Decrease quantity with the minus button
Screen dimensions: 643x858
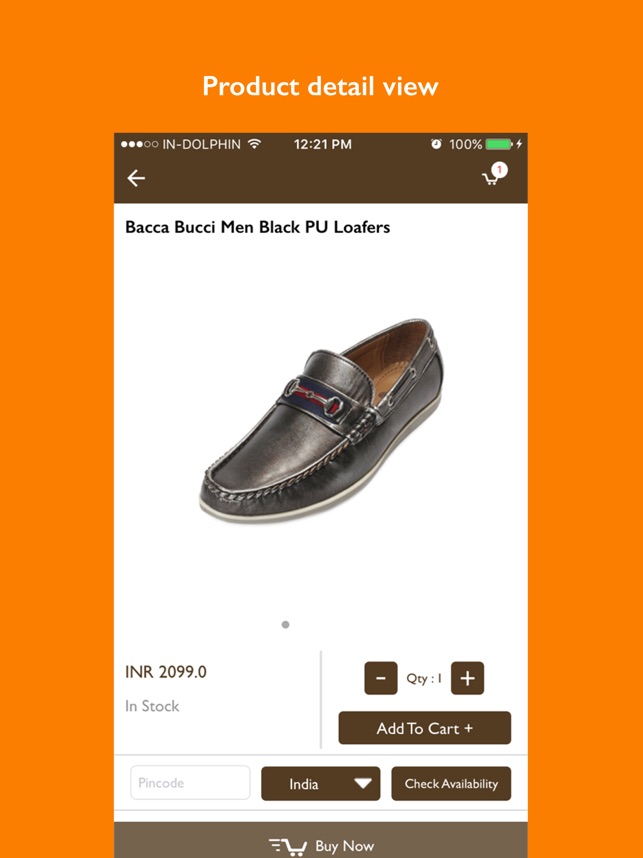pos(380,678)
